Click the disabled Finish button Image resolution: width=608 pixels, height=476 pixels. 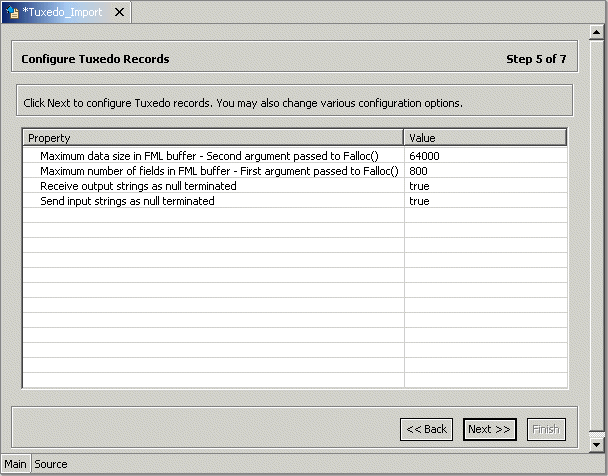click(x=546, y=429)
